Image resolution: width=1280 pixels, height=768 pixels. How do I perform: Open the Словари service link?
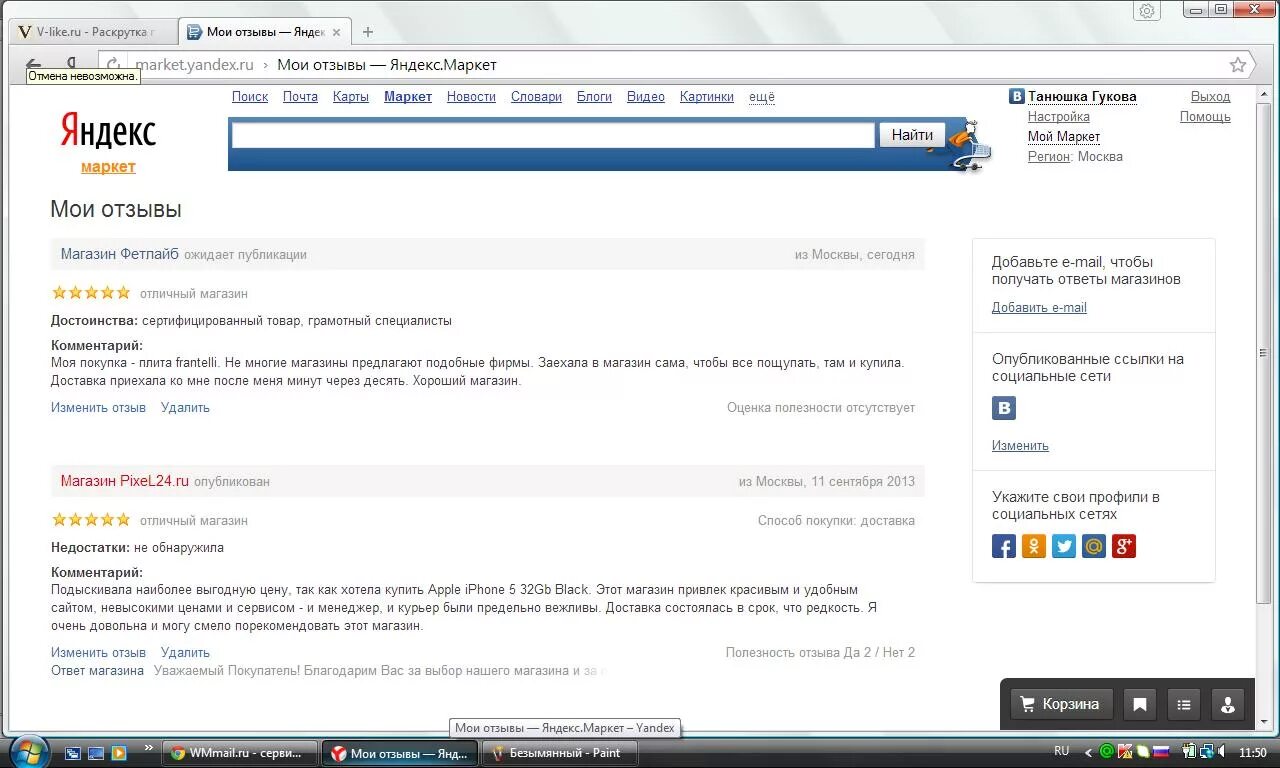536,97
